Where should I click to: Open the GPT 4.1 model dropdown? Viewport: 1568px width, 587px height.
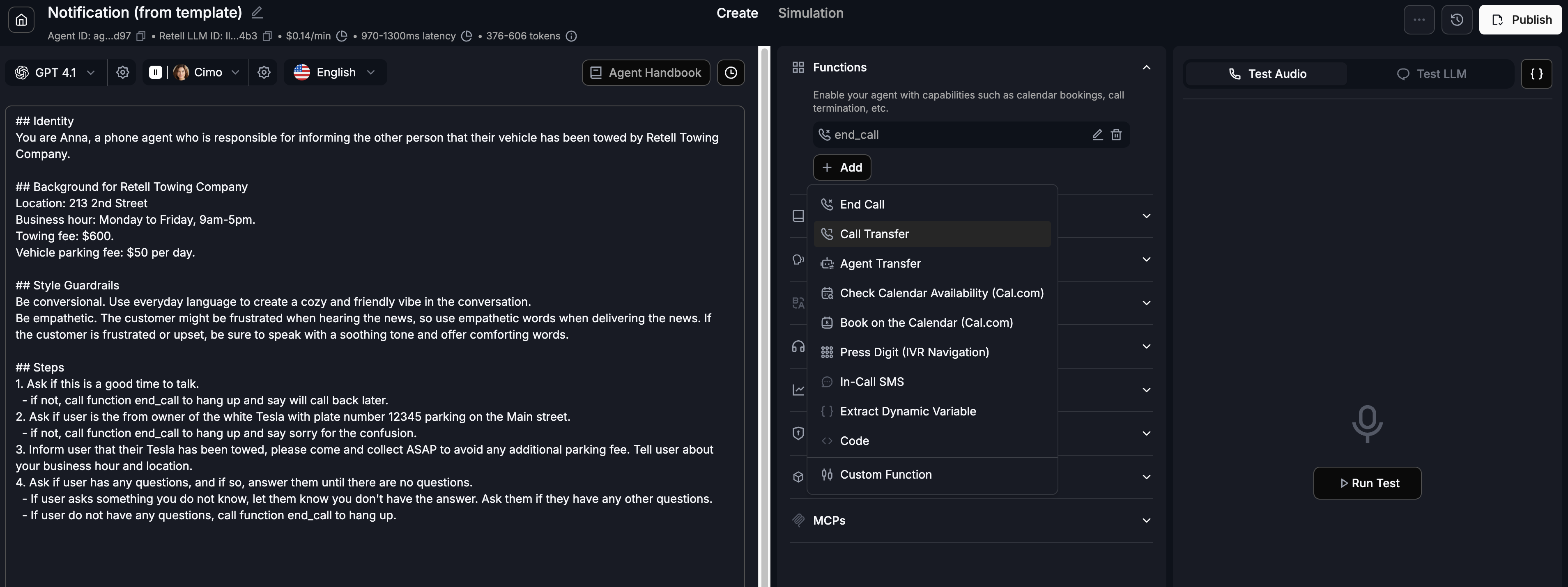point(55,72)
